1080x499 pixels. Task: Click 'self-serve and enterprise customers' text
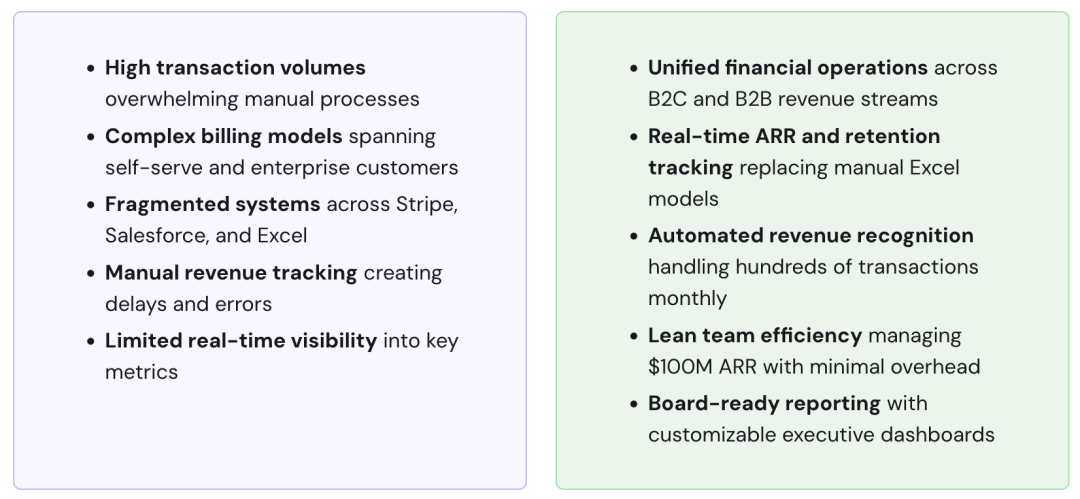[x=281, y=168]
